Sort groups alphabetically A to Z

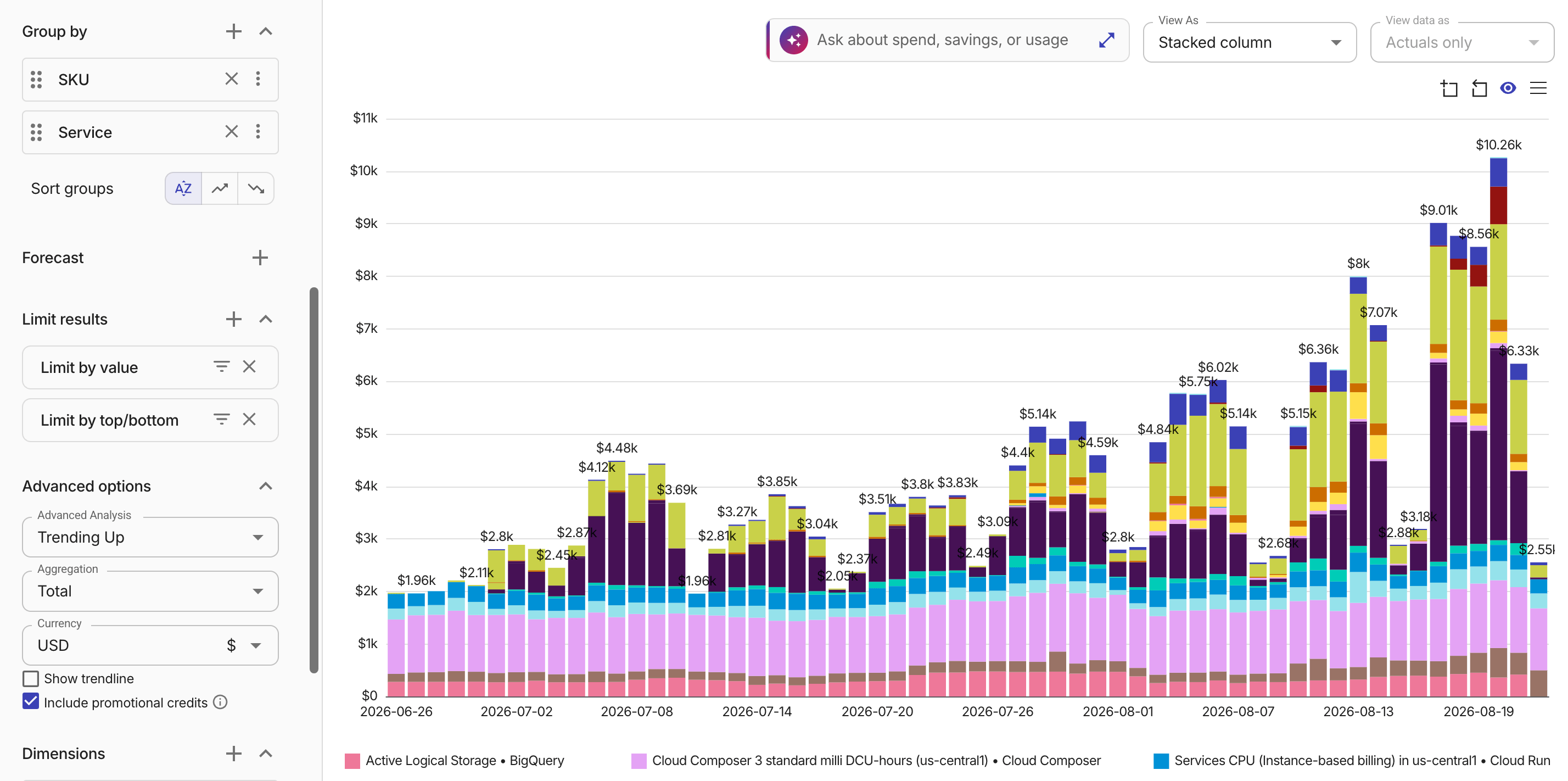coord(183,188)
